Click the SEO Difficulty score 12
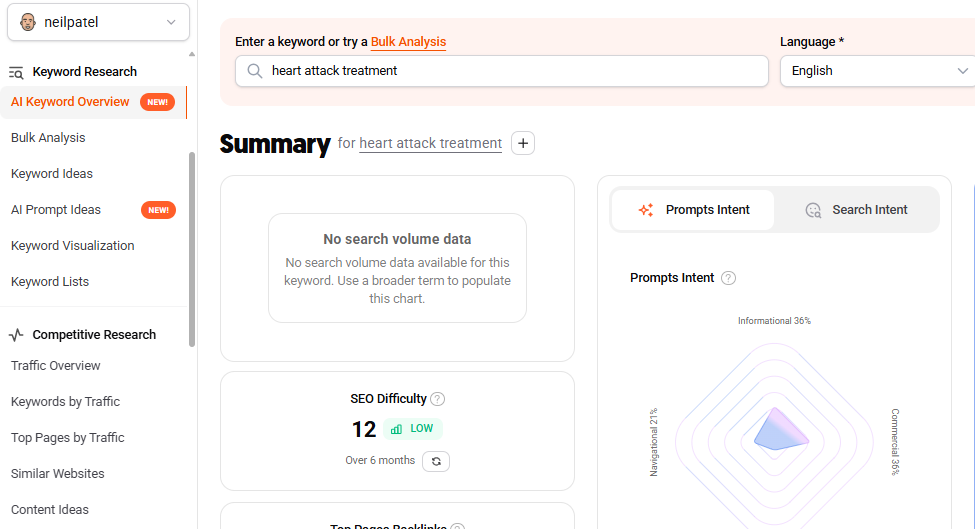 pos(364,430)
